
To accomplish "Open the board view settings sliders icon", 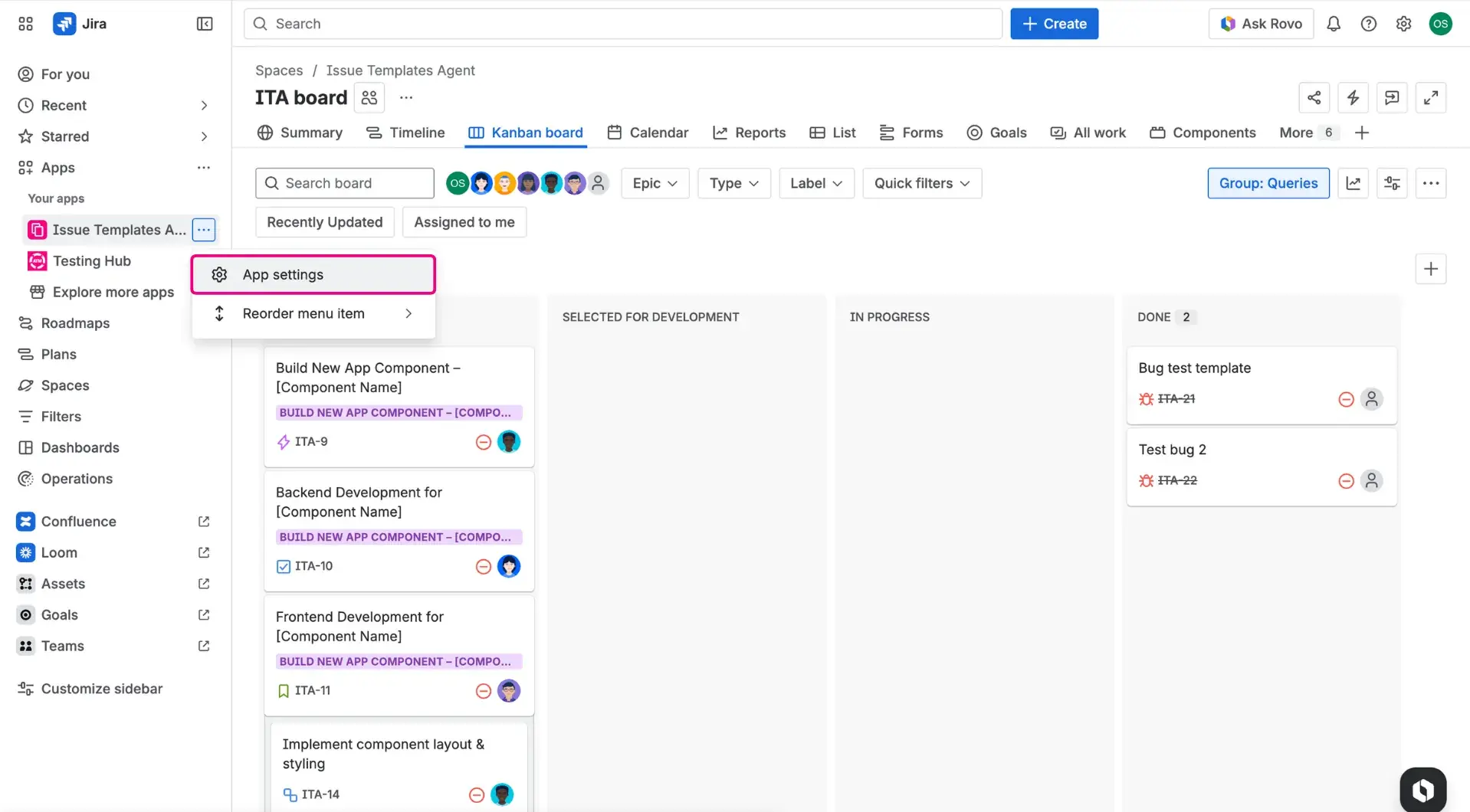I will 1392,183.
